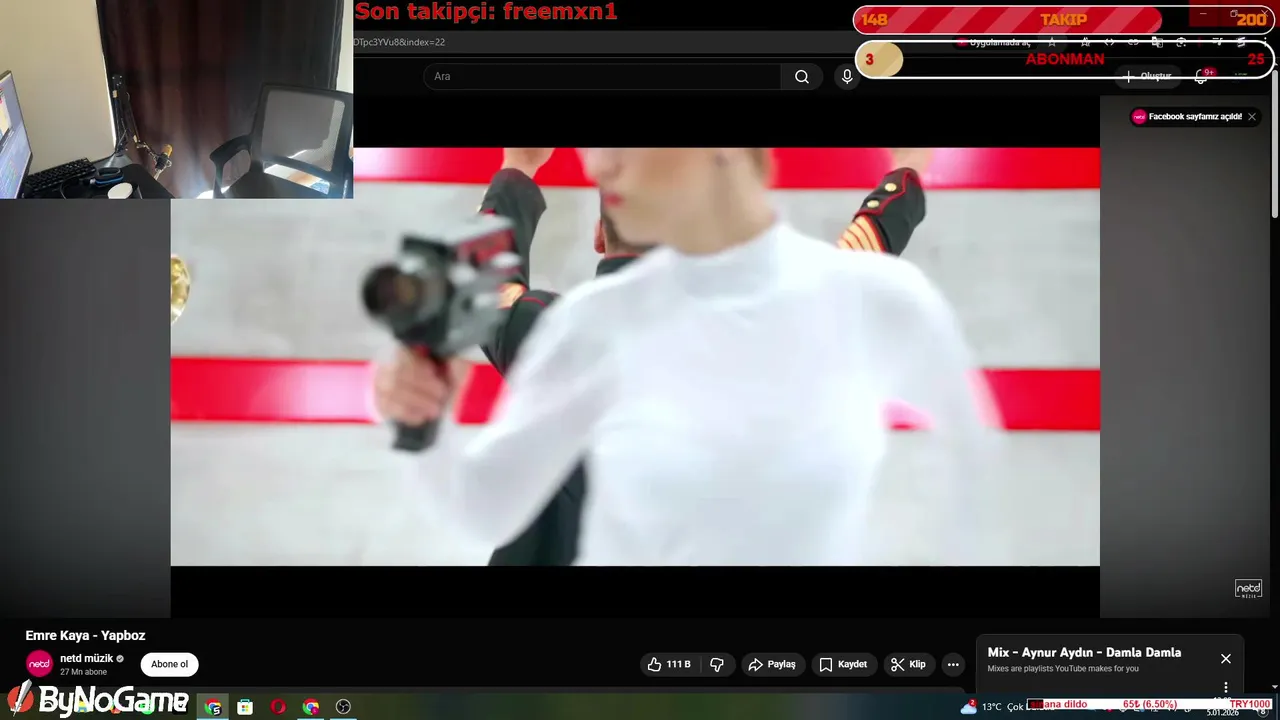Open the taskbar app icon with the 5 badge
This screenshot has width=1280, height=720.
point(213,707)
